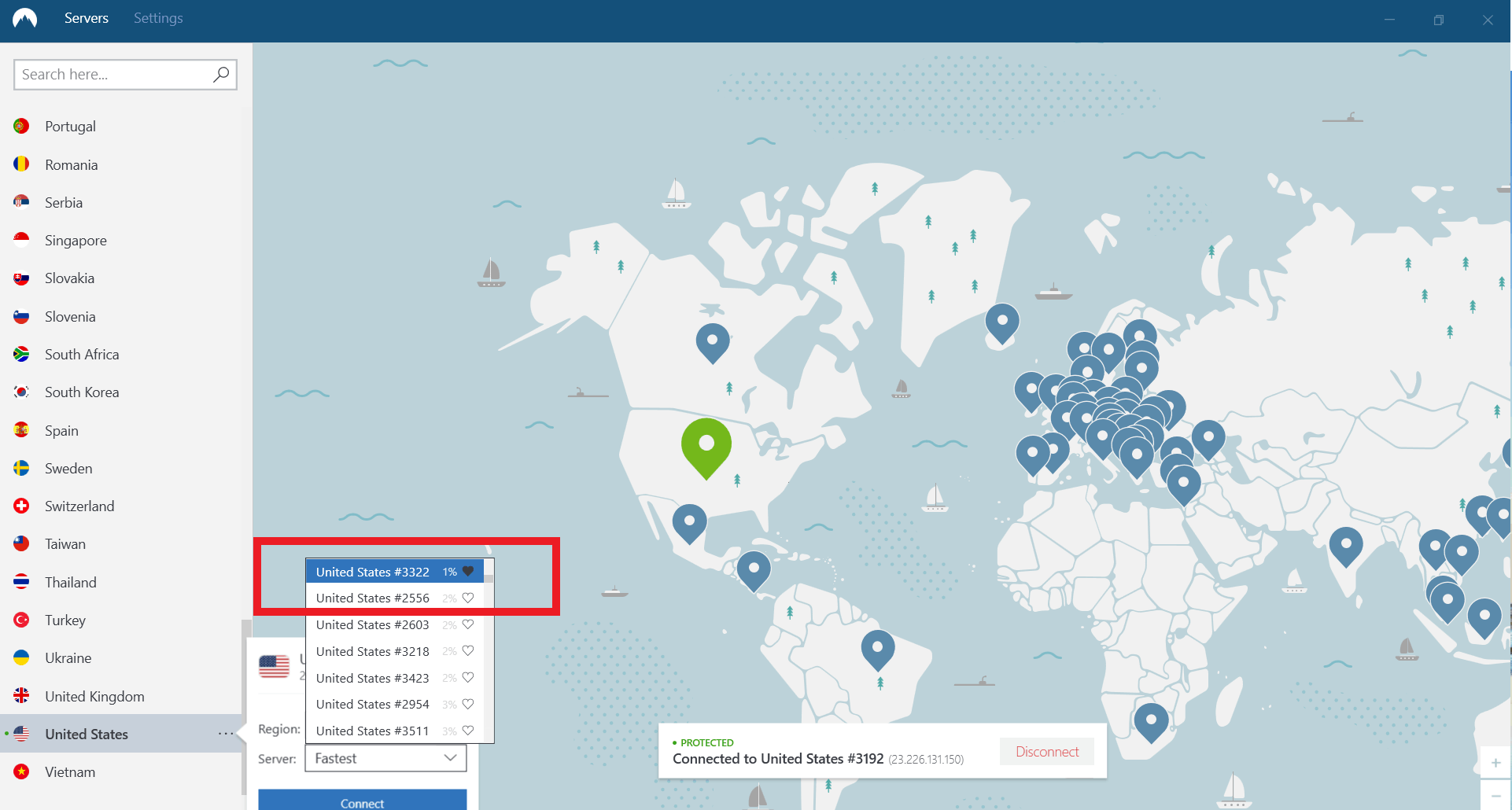
Task: Click the Mexico map pin
Action: point(689,524)
